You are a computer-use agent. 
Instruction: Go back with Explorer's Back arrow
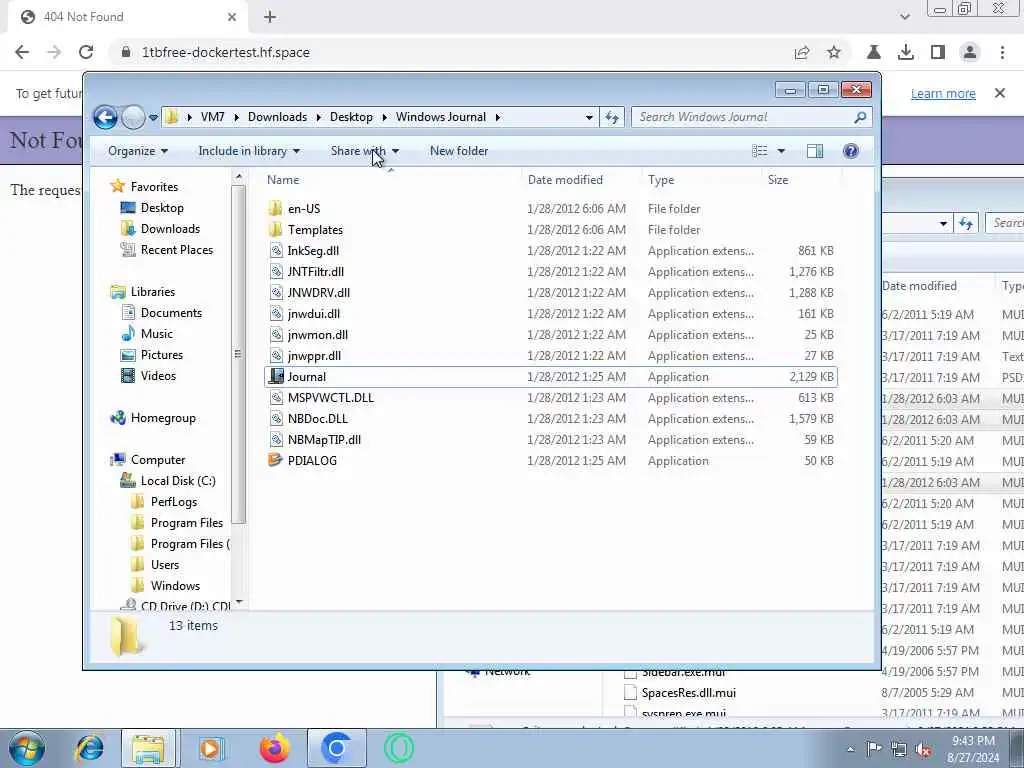point(105,117)
